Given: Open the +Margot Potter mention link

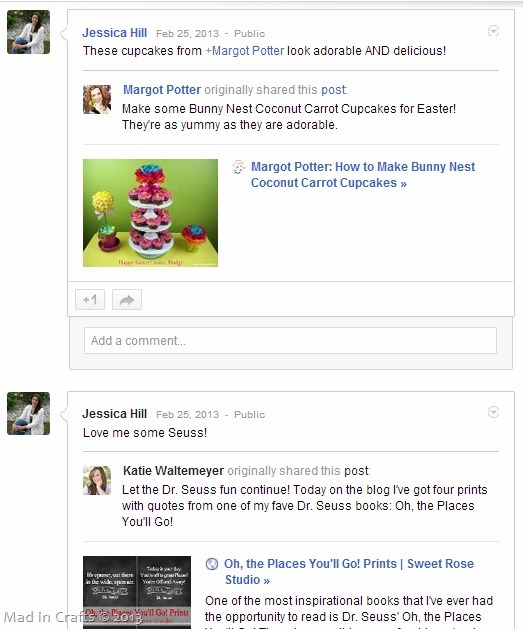Looking at the screenshot, I should 245,51.
